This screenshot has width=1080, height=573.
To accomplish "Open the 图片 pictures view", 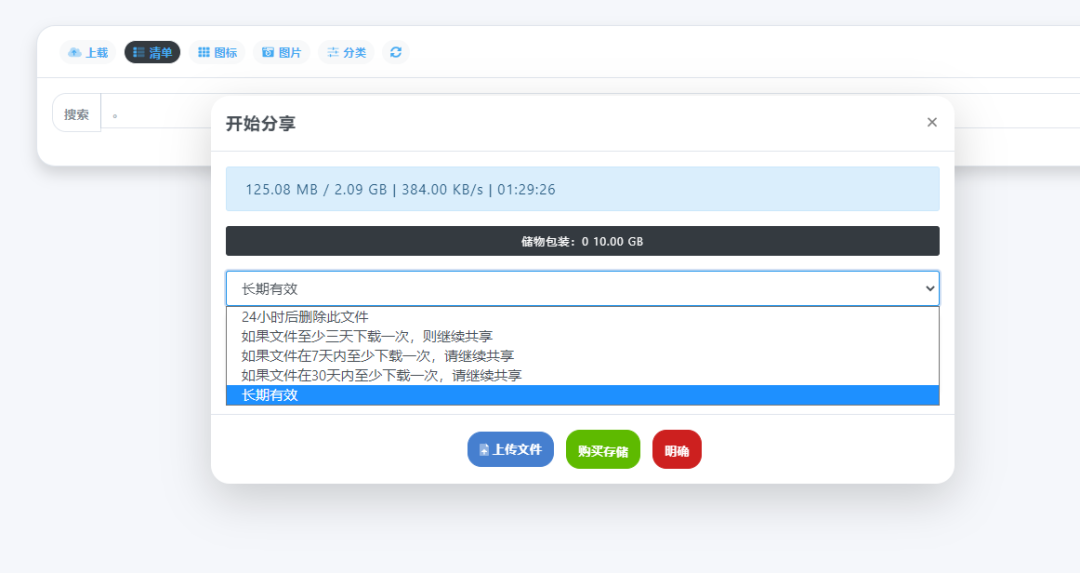I will click(281, 52).
